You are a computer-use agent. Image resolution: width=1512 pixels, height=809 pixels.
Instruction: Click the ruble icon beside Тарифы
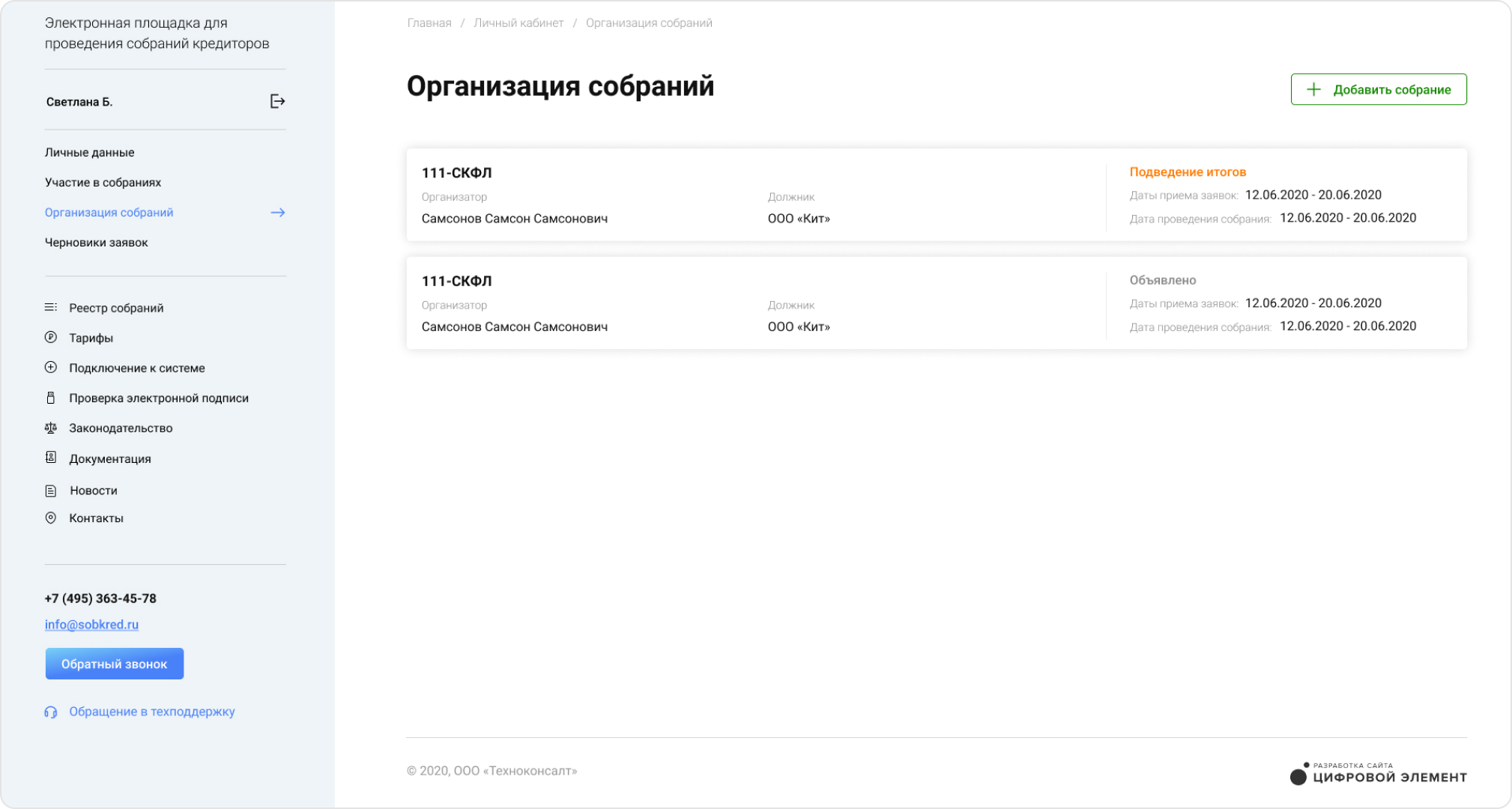[x=51, y=337]
